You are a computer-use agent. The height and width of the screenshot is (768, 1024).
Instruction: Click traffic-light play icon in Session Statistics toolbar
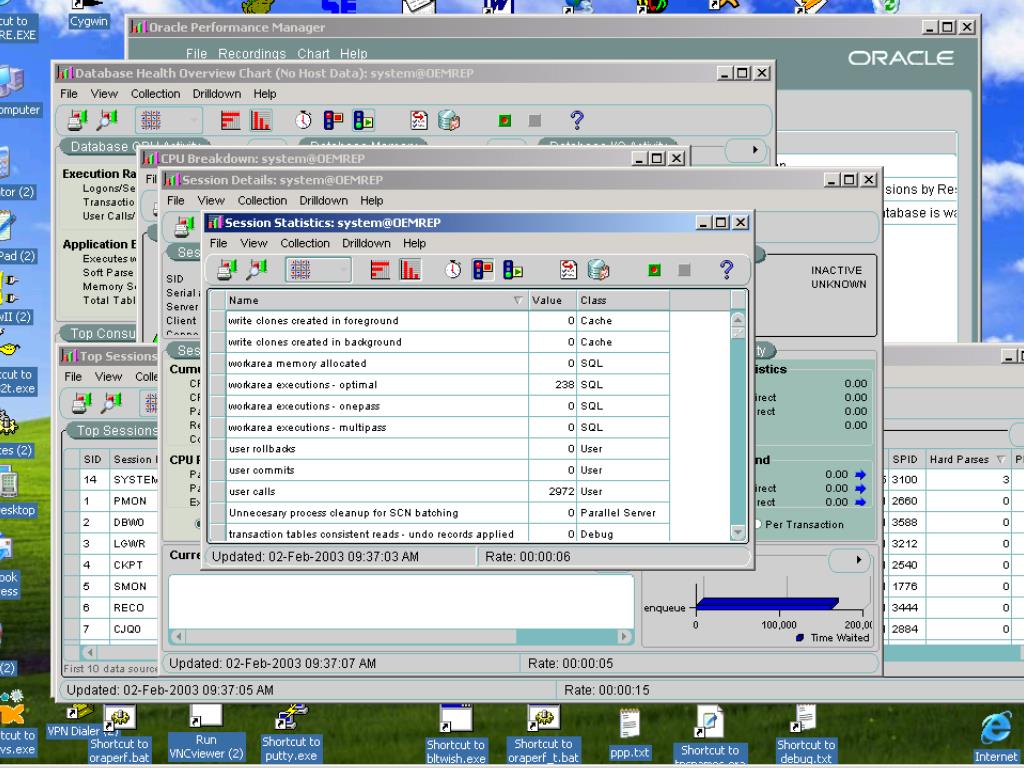(513, 270)
